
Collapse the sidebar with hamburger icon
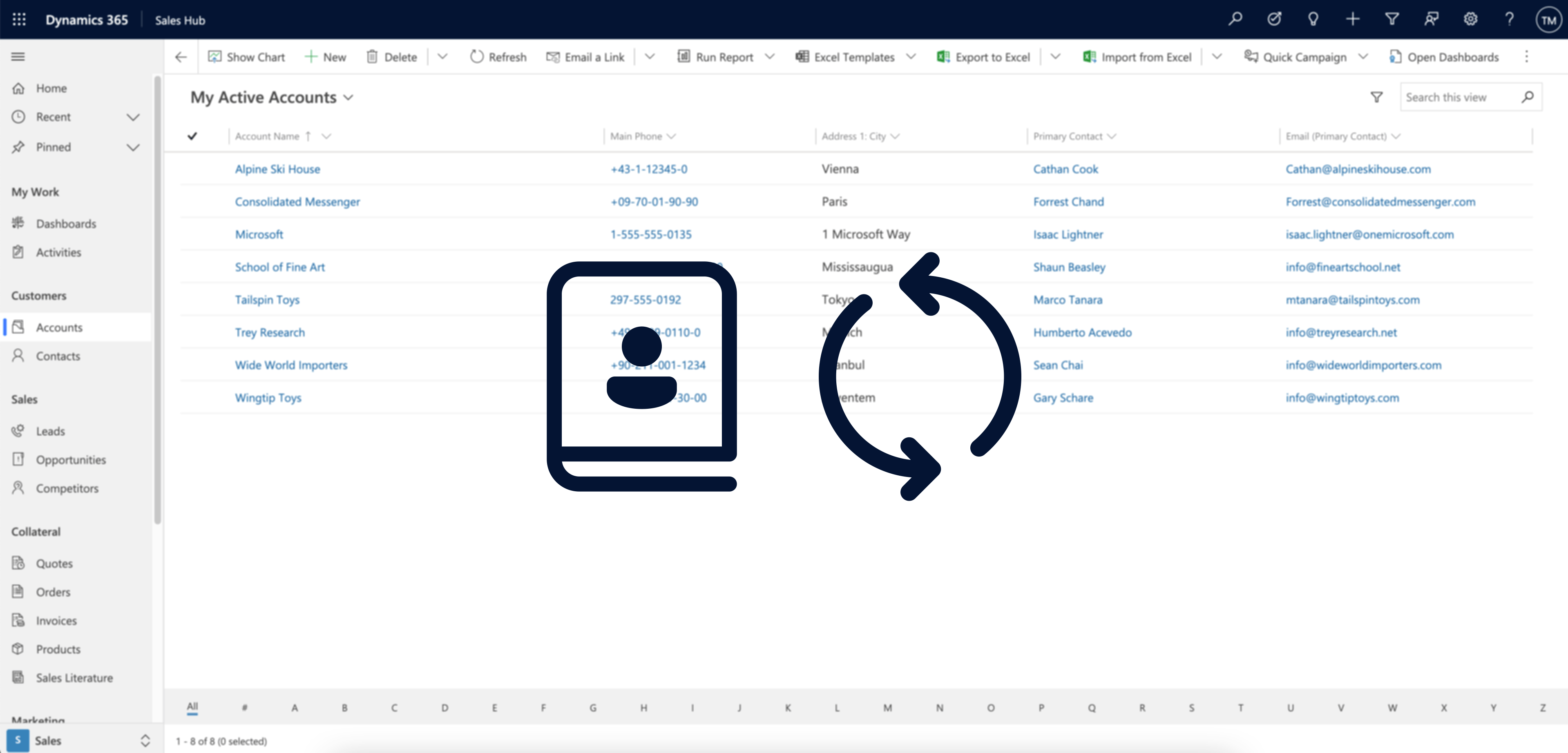click(x=18, y=57)
